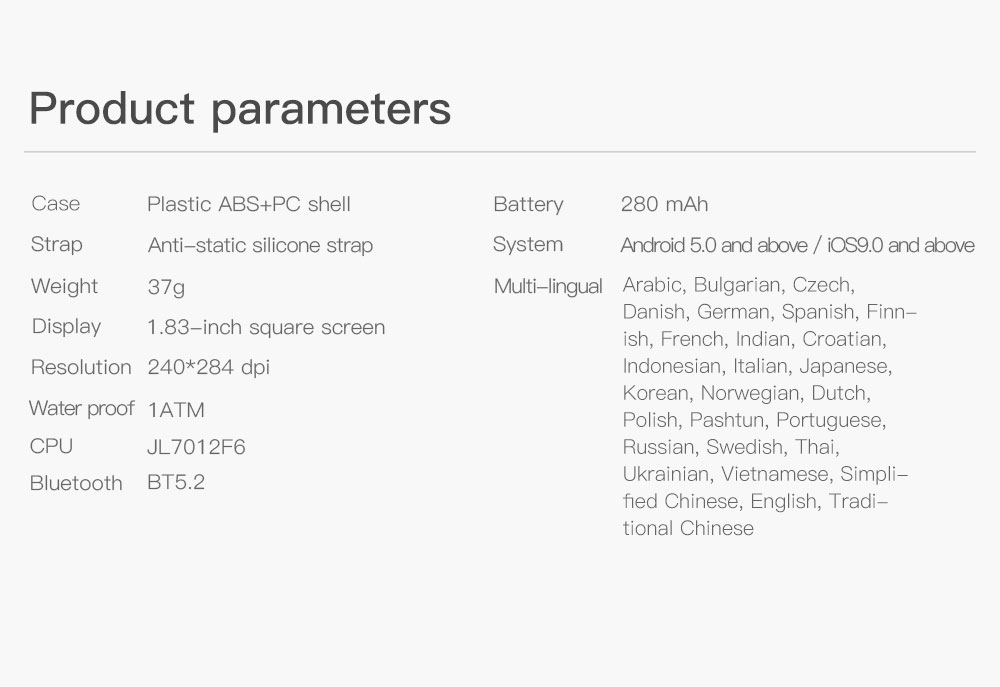Click the "Weight" label
This screenshot has height=687, width=1000.
[x=65, y=287]
